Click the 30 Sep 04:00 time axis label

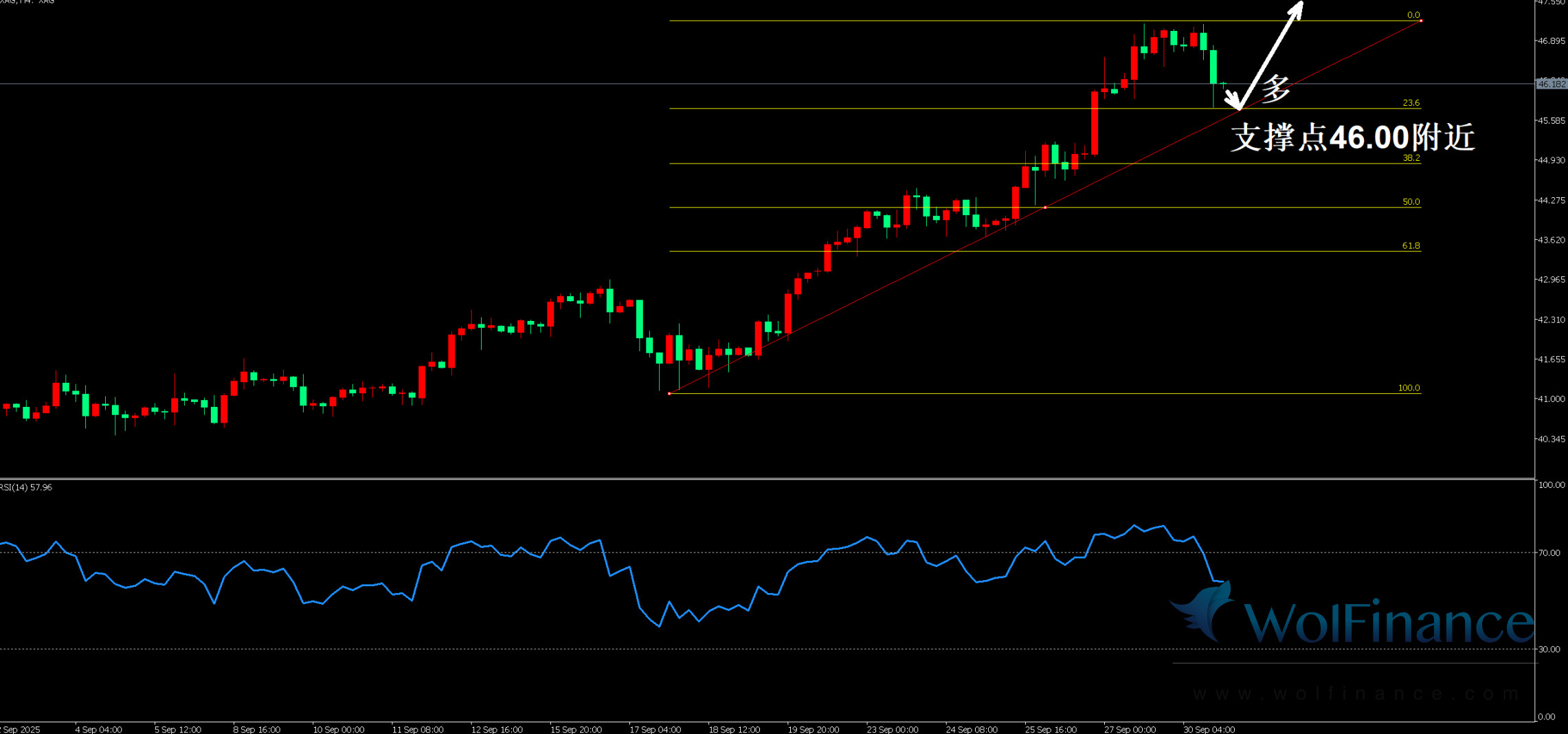1209,729
